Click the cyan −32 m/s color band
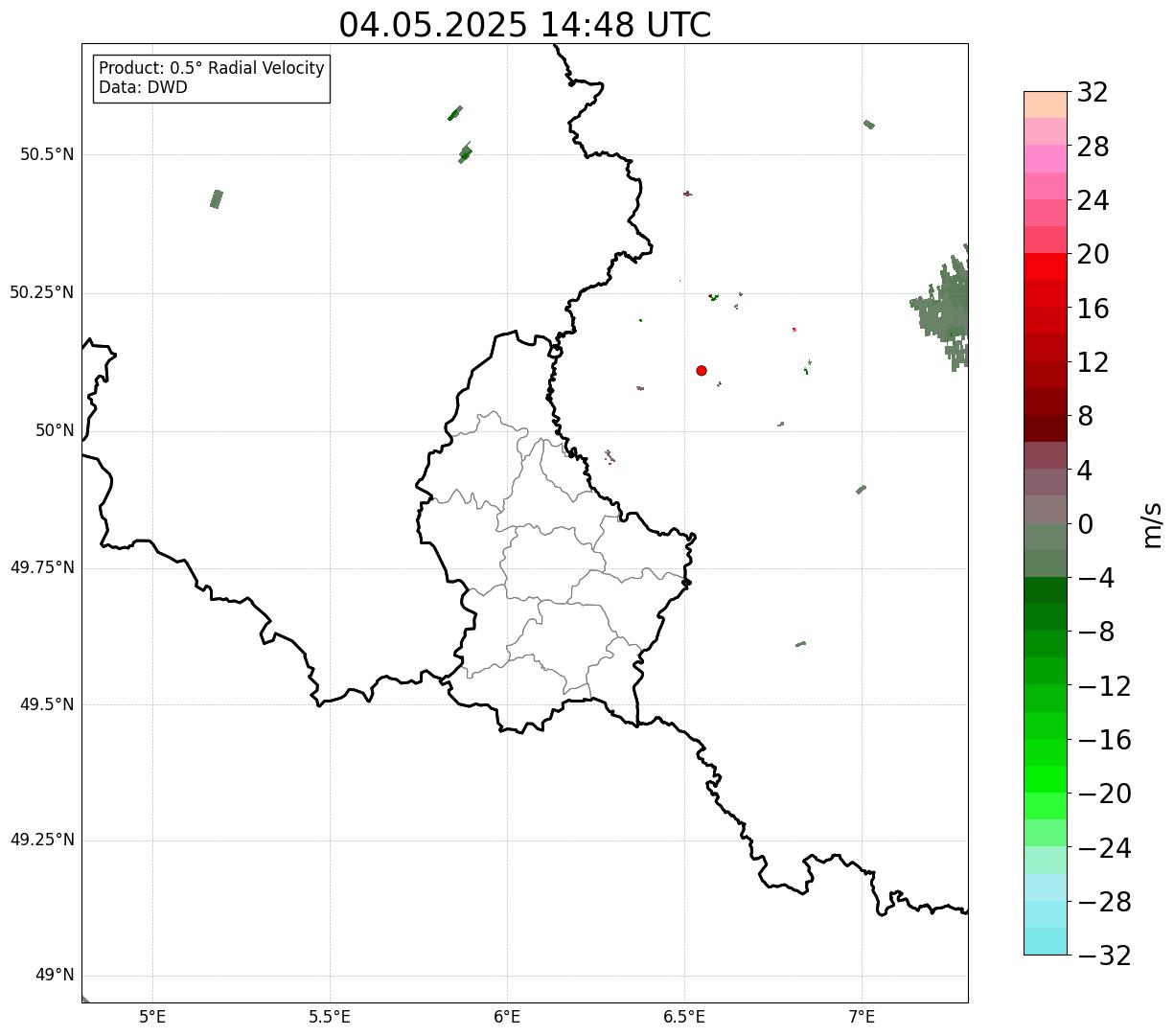 1046,941
